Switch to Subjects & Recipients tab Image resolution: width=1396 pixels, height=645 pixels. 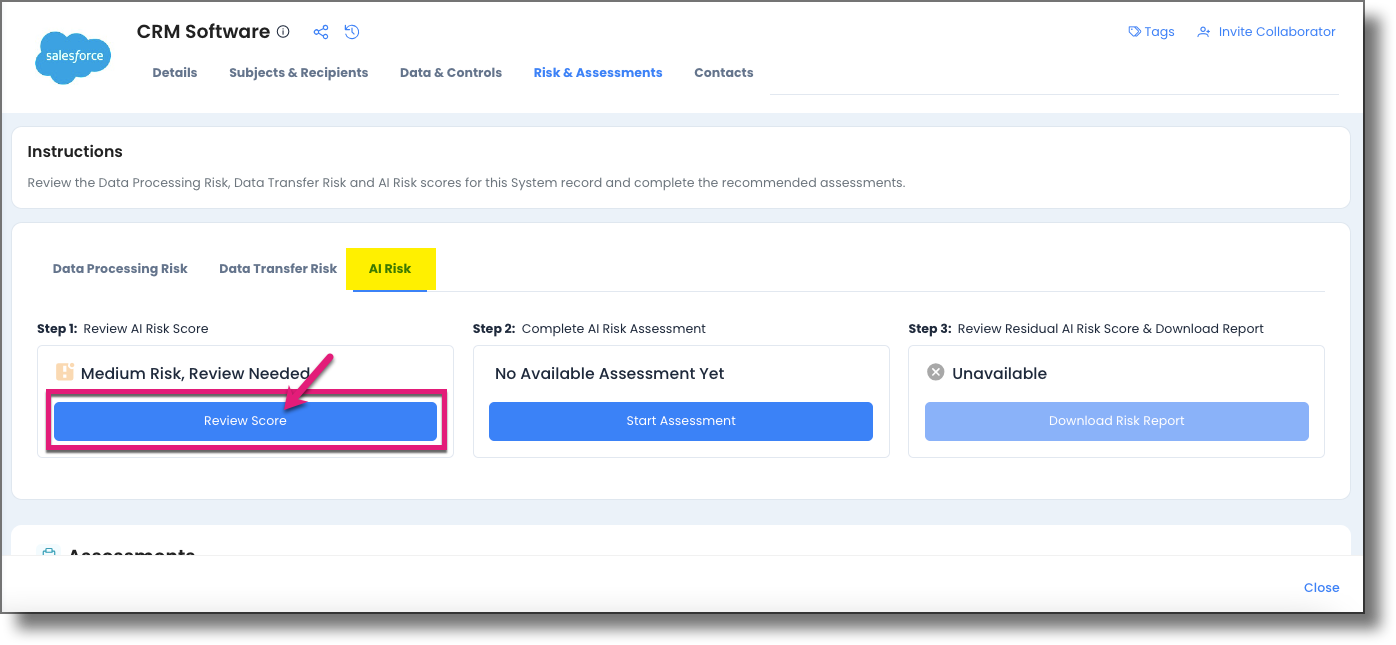[x=298, y=73]
